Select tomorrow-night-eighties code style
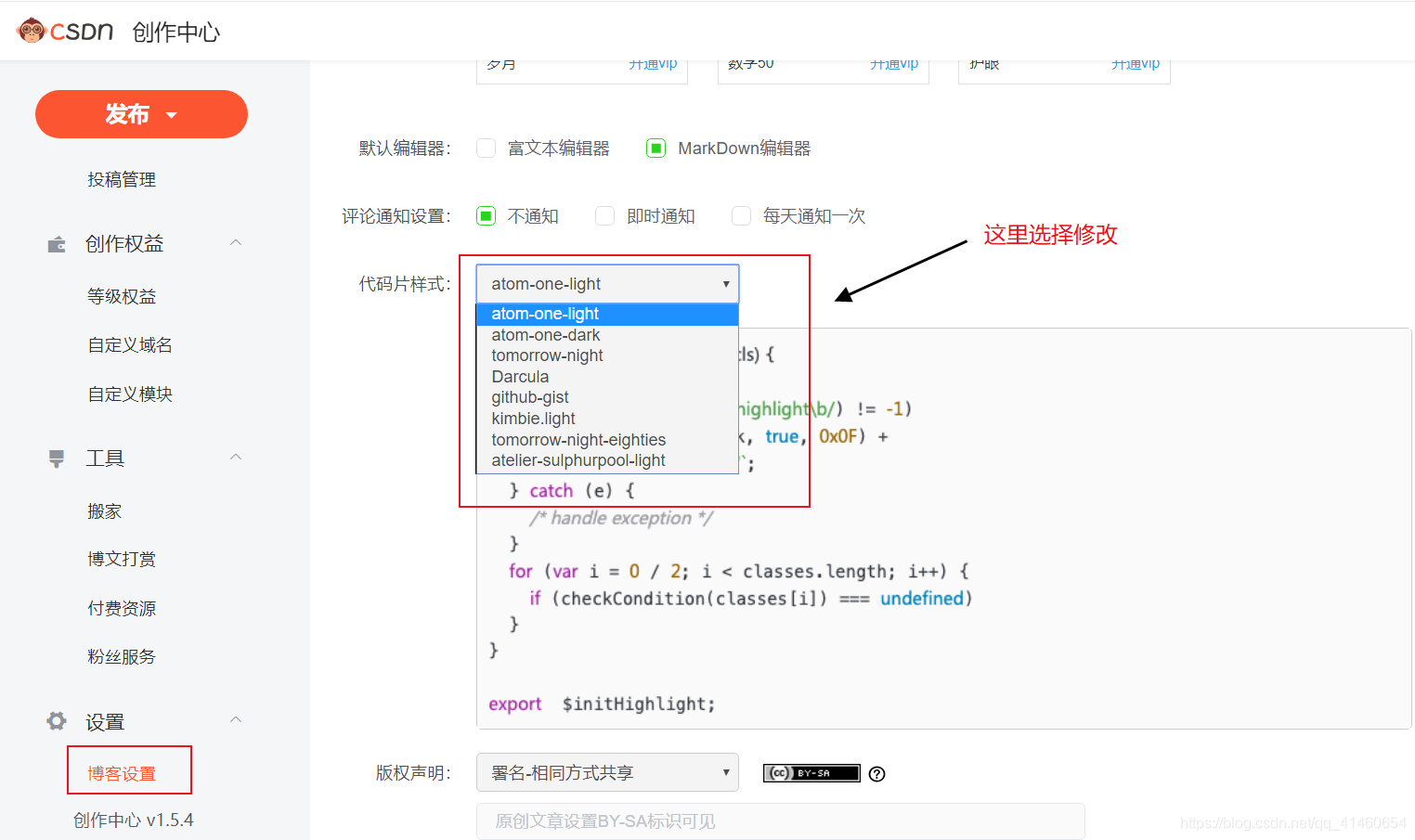The width and height of the screenshot is (1415, 840). click(x=607, y=440)
